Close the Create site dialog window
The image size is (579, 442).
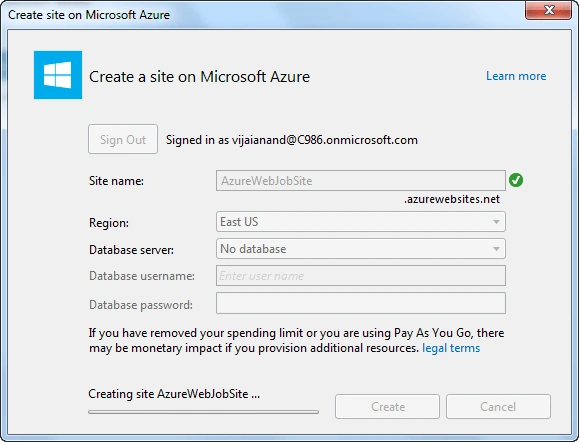tap(548, 10)
